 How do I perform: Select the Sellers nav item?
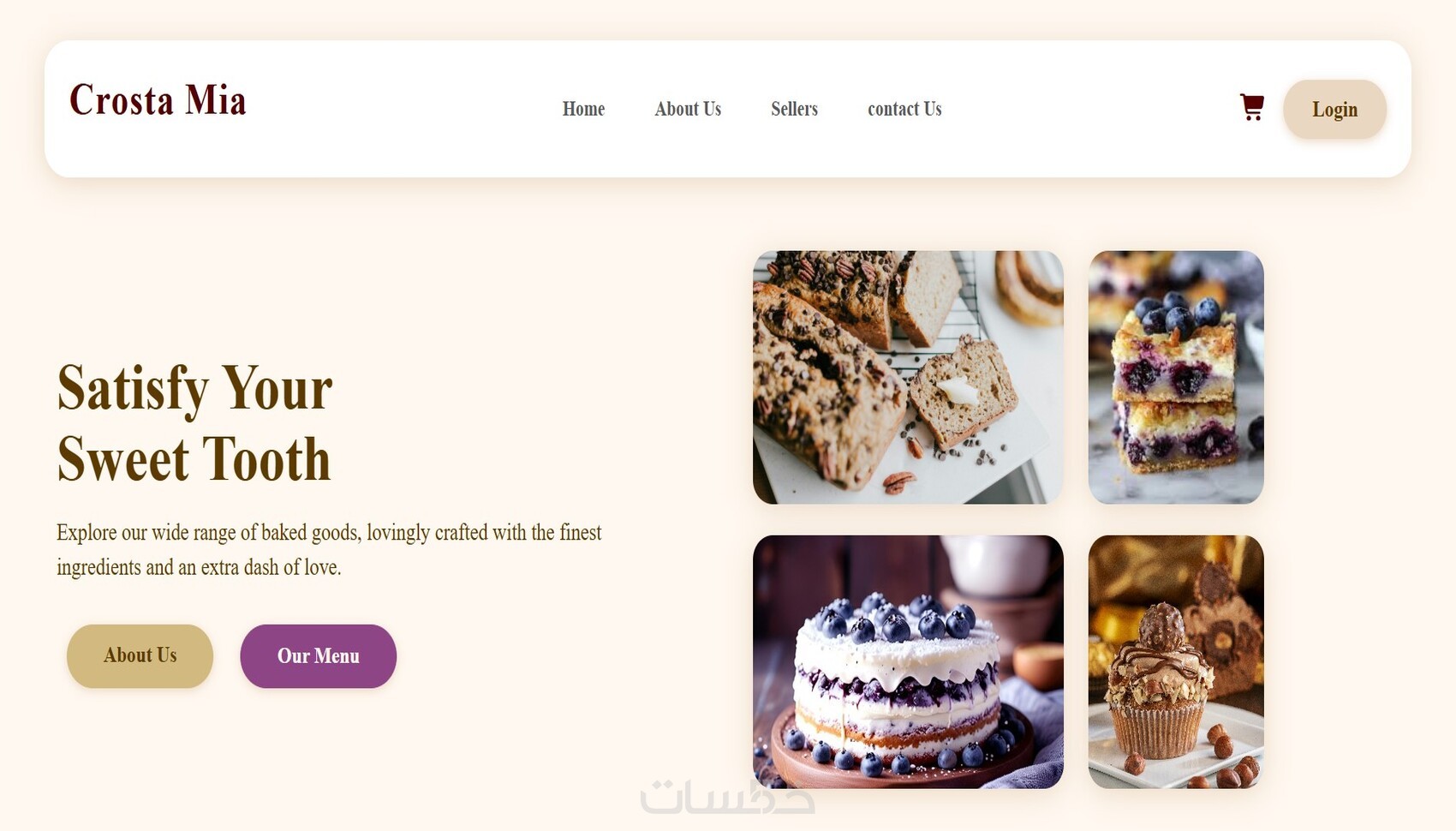pos(794,109)
